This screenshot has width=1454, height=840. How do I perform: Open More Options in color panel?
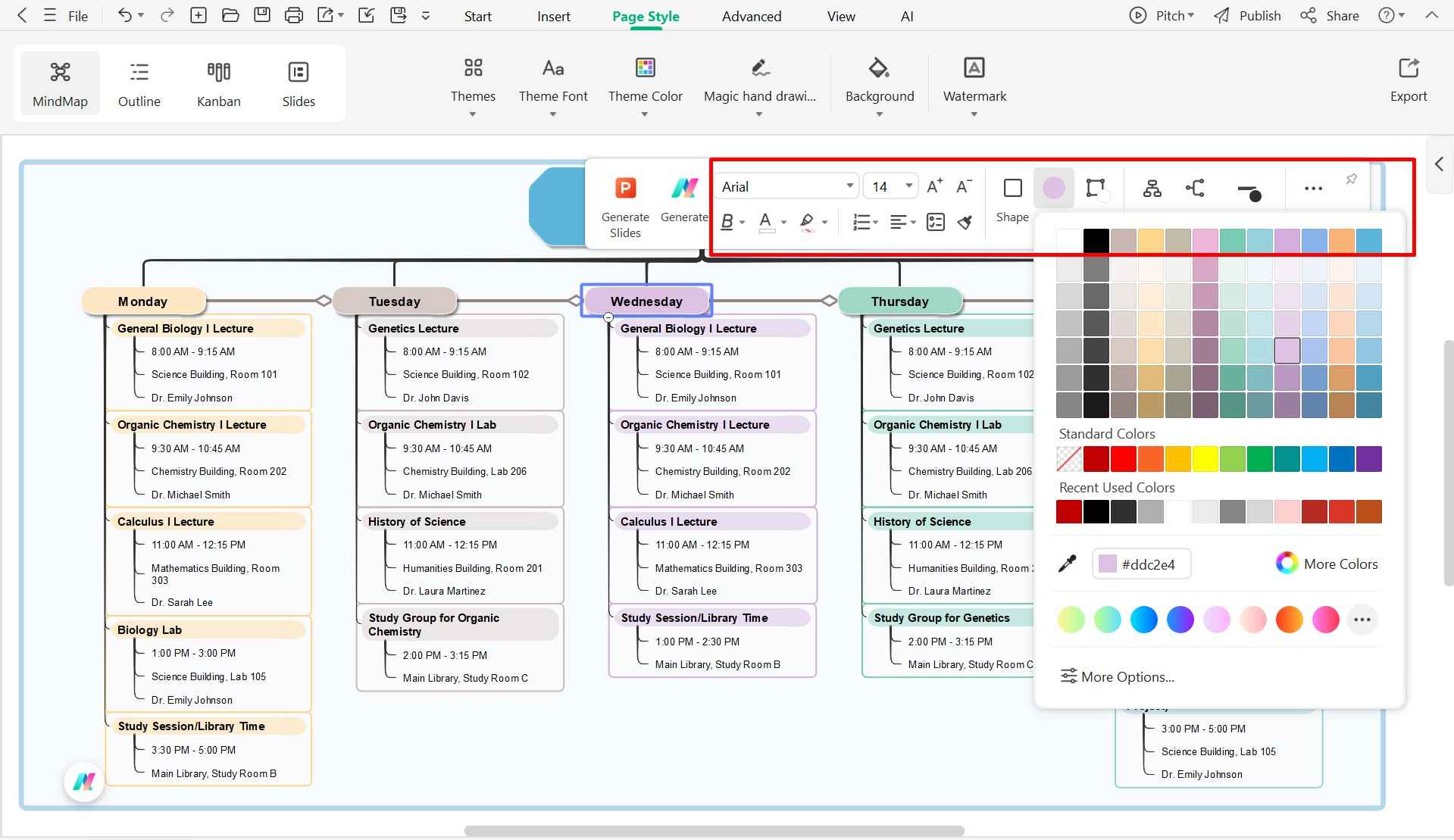(1117, 676)
